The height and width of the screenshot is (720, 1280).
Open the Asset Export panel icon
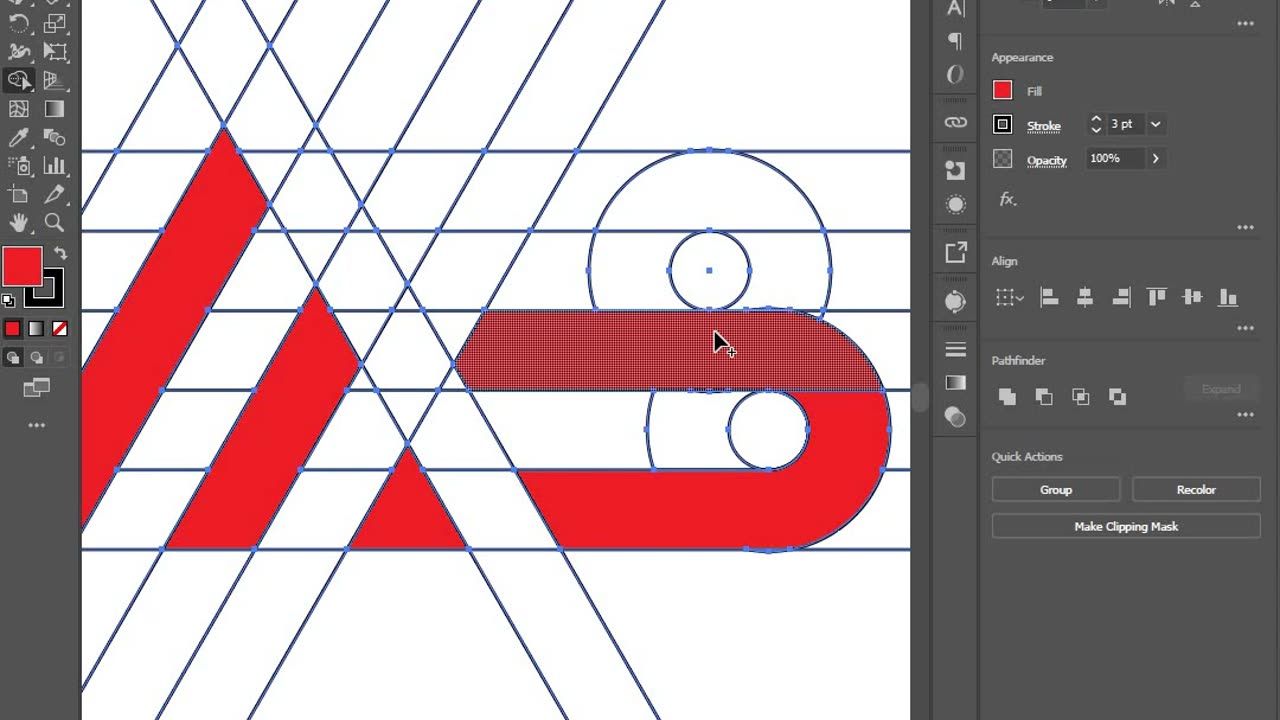click(x=955, y=253)
